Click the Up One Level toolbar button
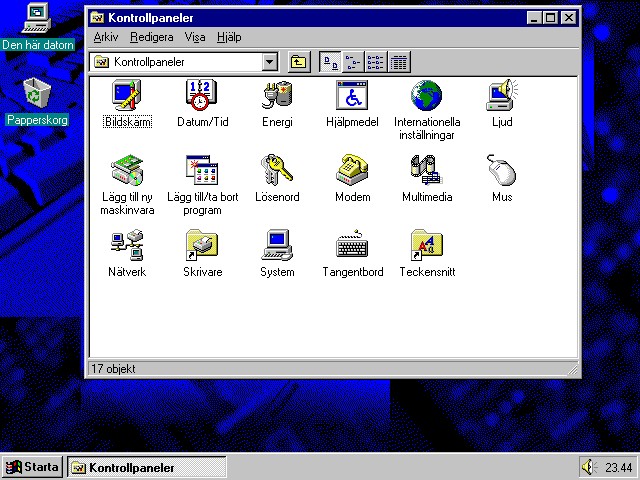 pos(299,62)
